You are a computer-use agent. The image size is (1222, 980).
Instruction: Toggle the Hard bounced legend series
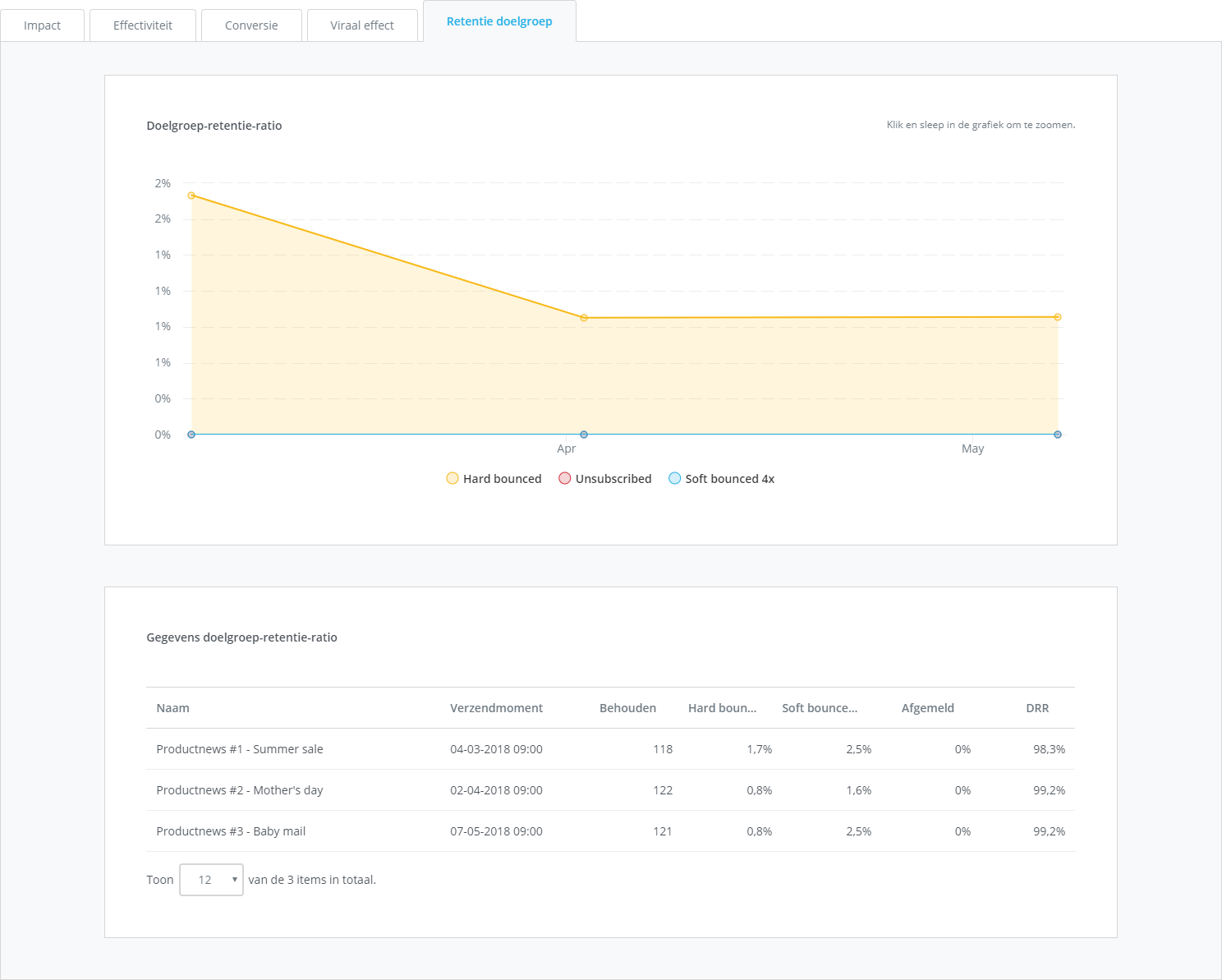(494, 479)
